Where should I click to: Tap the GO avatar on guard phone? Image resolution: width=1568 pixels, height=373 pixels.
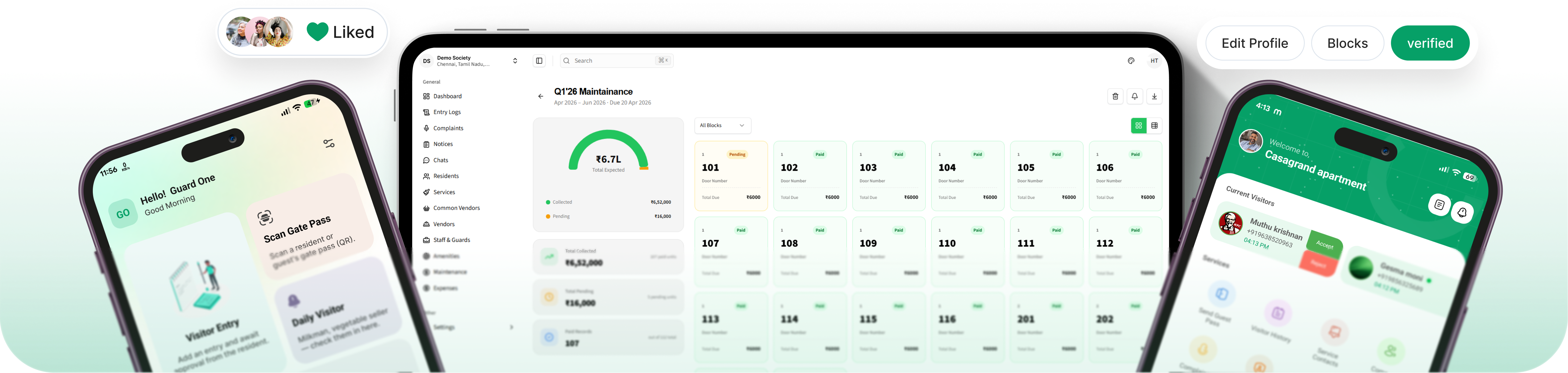[x=122, y=214]
